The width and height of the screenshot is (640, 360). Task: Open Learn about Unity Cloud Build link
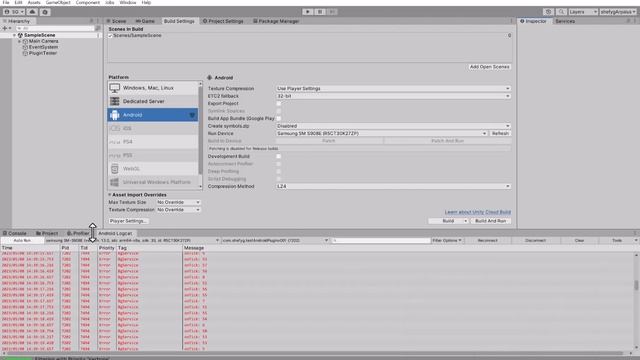click(x=478, y=212)
